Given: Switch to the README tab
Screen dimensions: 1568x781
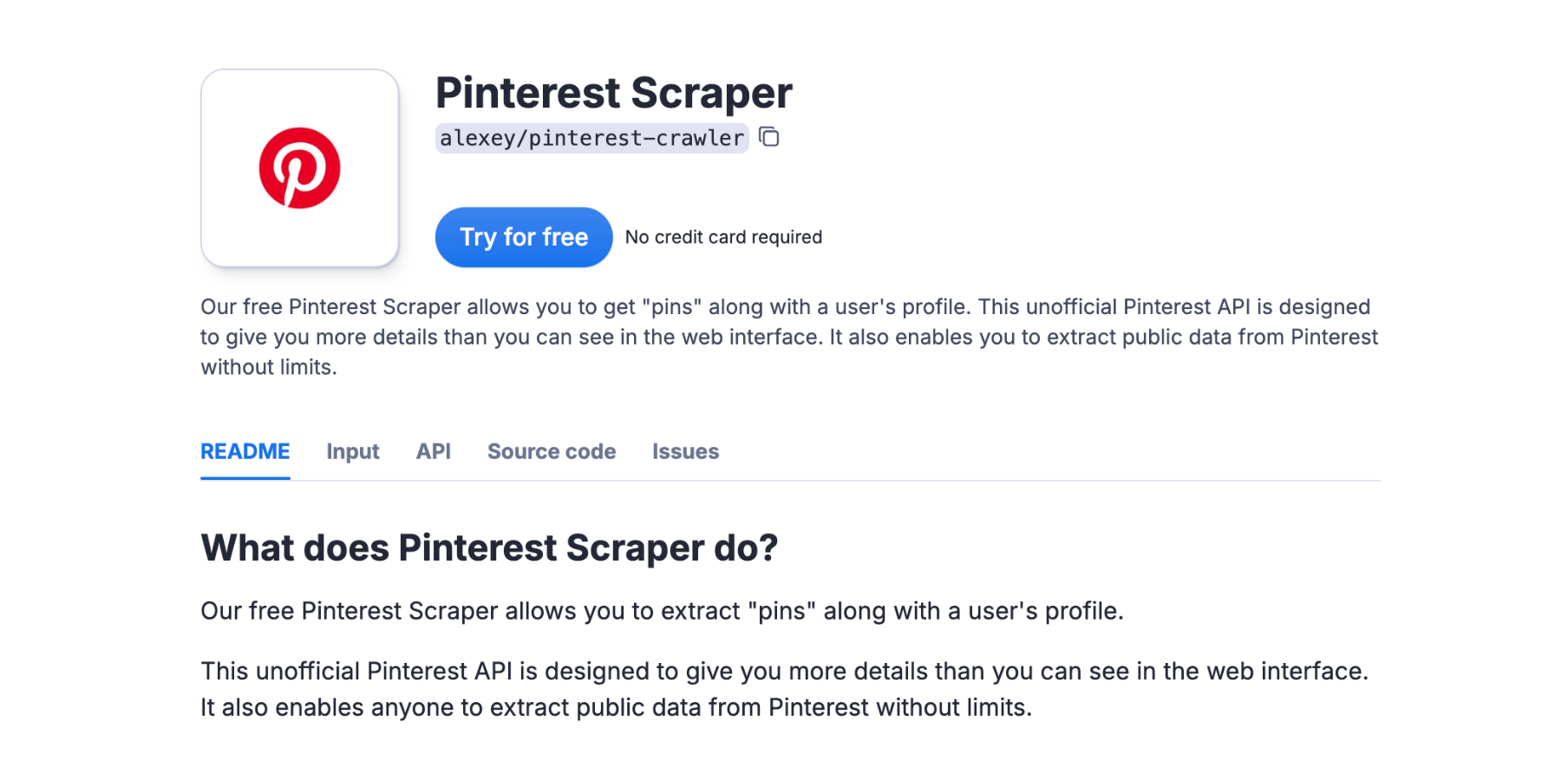Looking at the screenshot, I should 245,451.
